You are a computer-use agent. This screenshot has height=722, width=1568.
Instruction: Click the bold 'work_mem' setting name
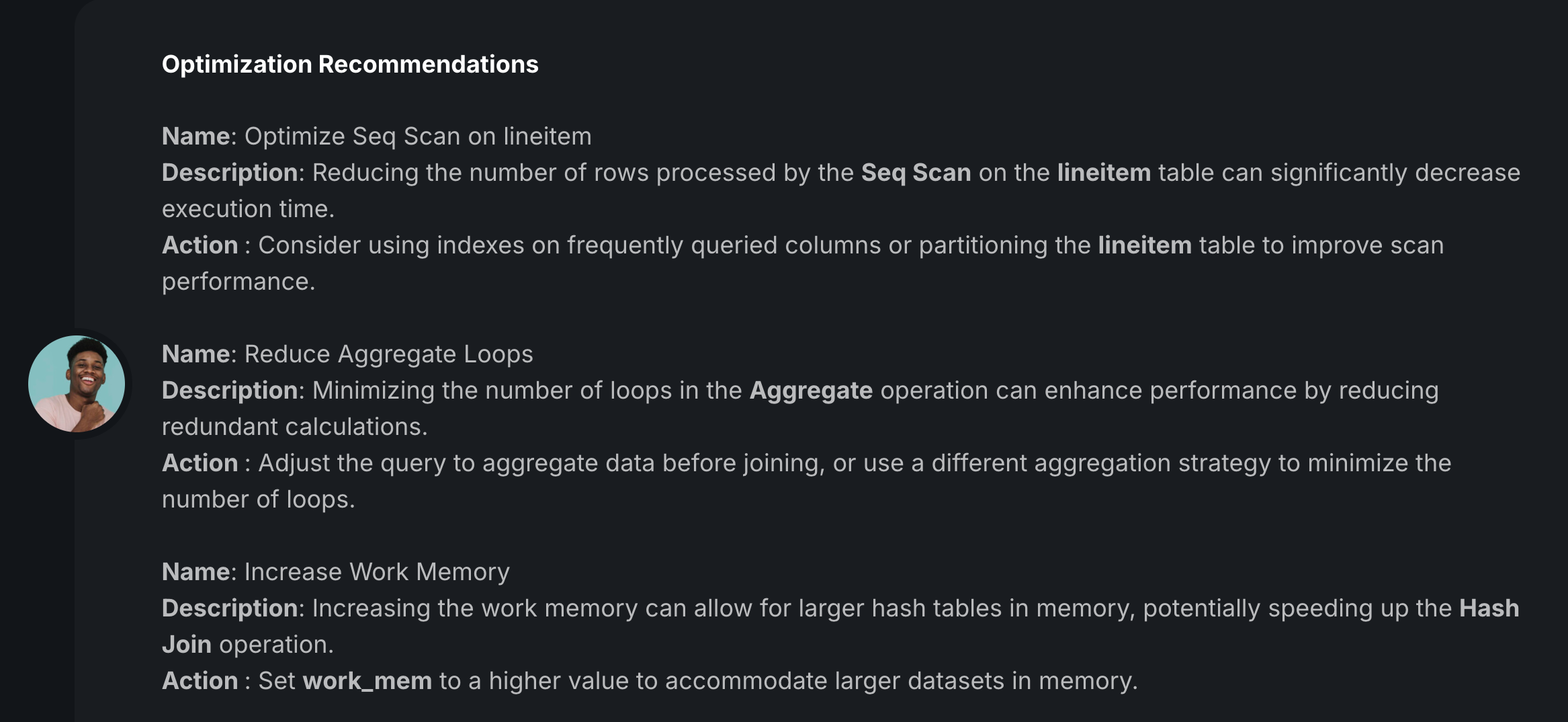click(x=367, y=681)
